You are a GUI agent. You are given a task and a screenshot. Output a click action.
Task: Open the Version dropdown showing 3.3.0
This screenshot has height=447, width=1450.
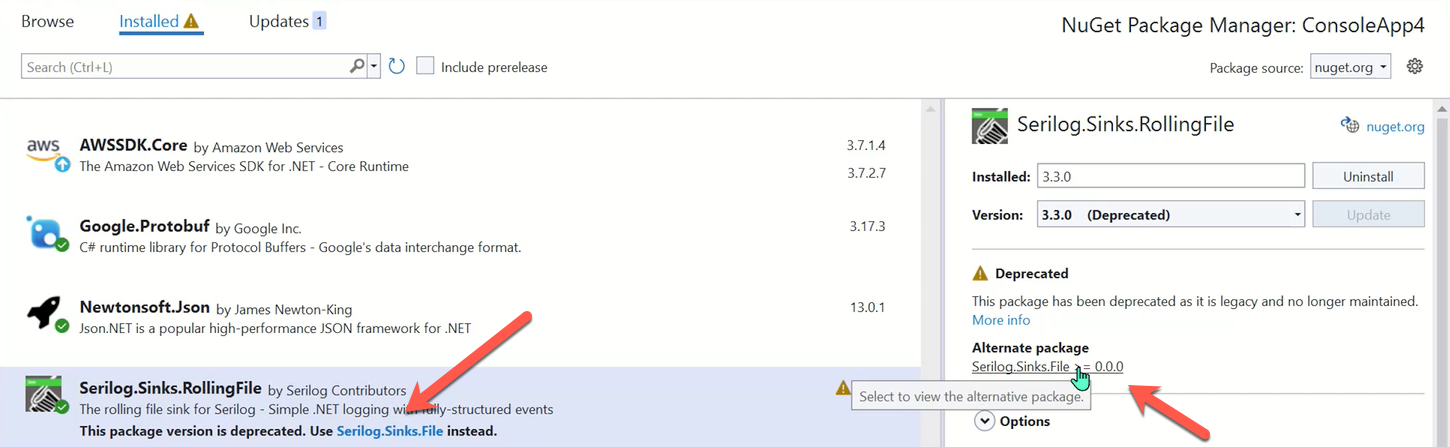click(x=1170, y=214)
